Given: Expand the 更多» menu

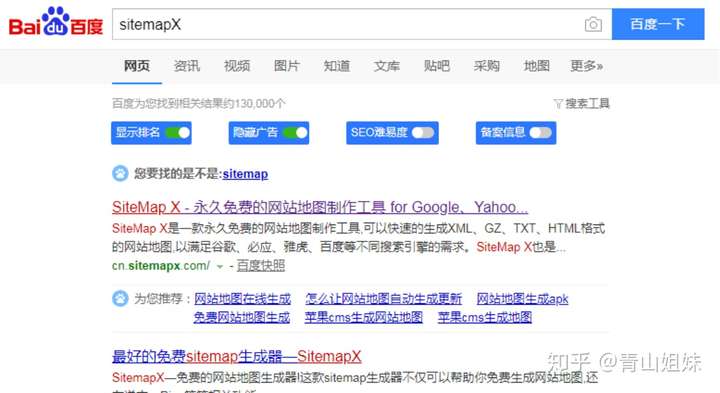Looking at the screenshot, I should (586, 66).
